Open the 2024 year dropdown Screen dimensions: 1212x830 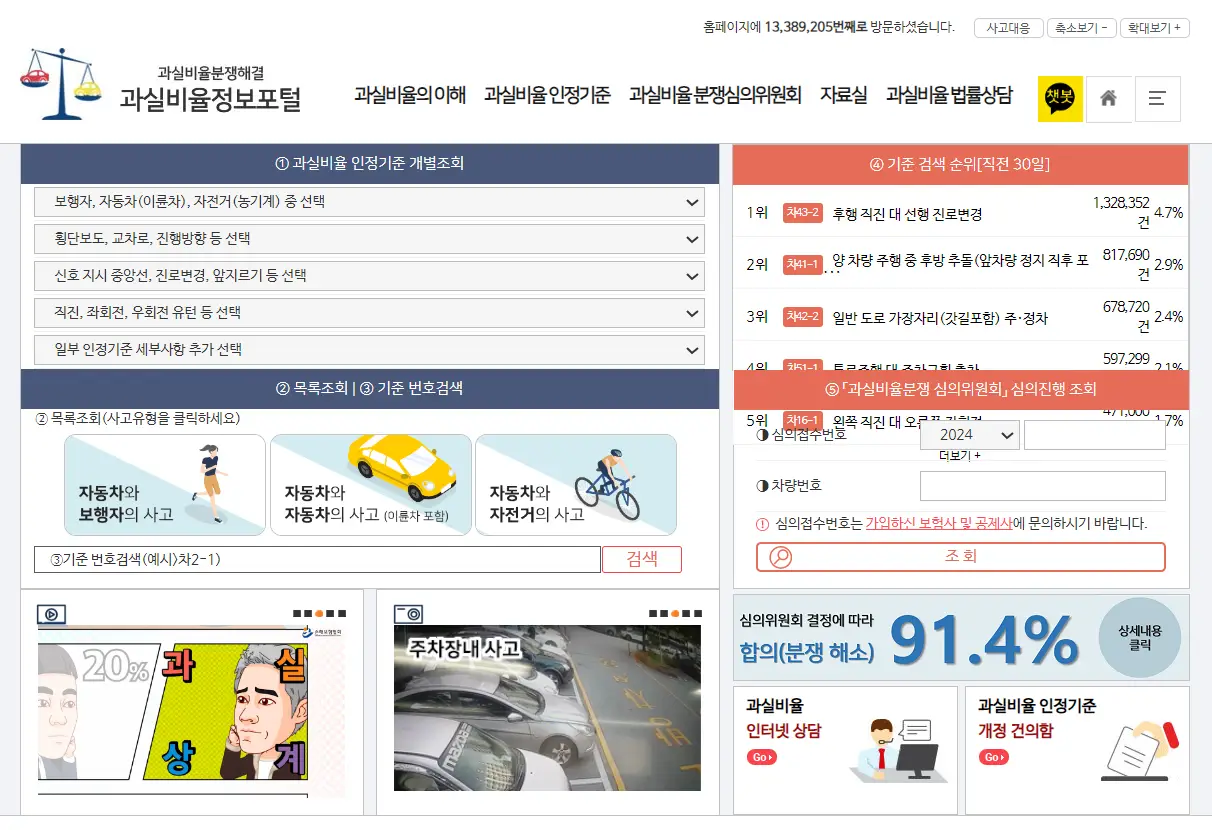click(969, 435)
